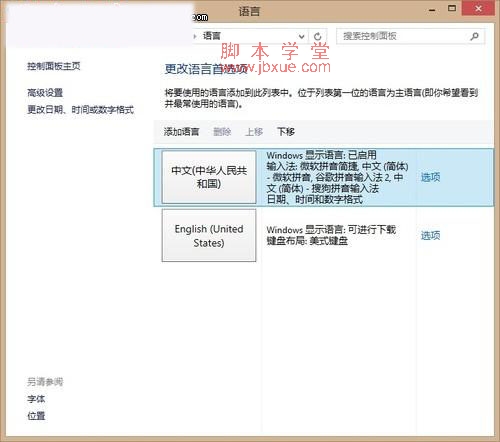Click the refresh icon beside the address bar
Image resolution: width=500 pixels, height=442 pixels.
(318, 36)
